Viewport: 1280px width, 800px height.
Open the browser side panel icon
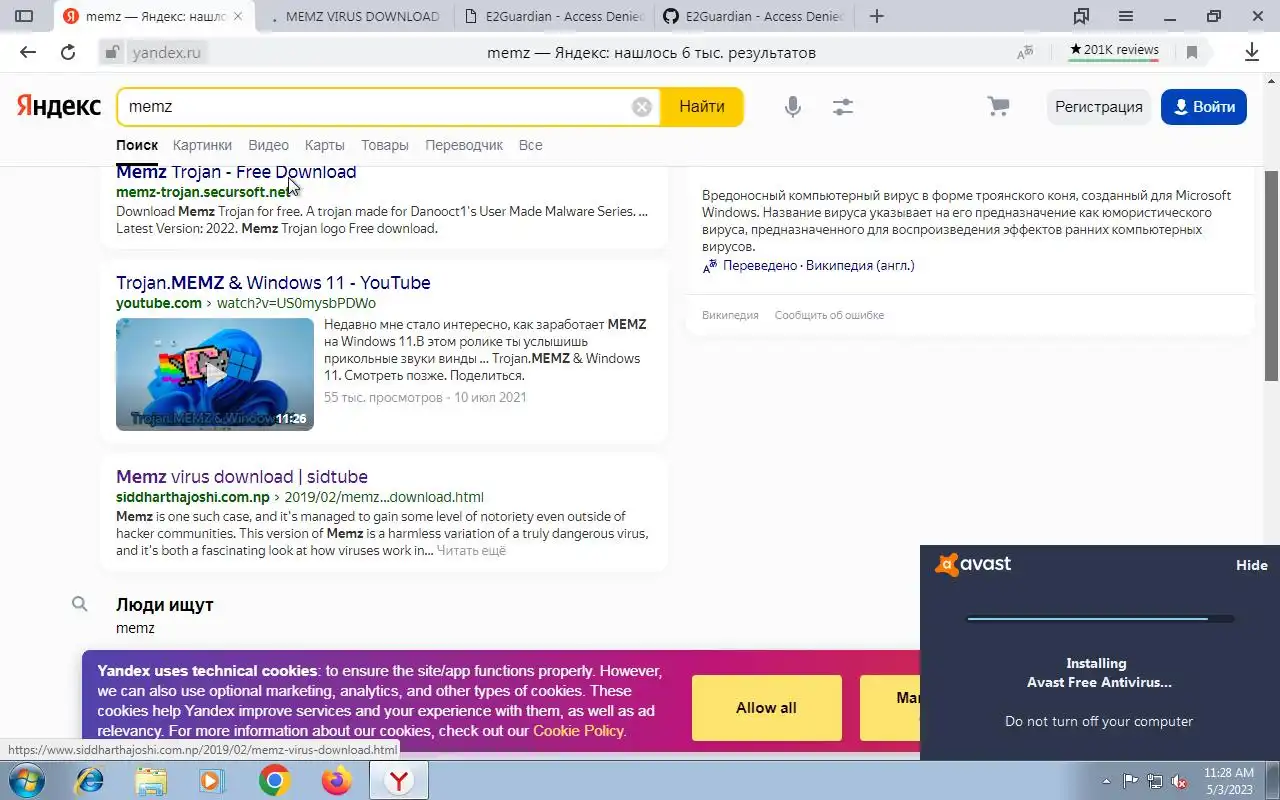pos(24,16)
